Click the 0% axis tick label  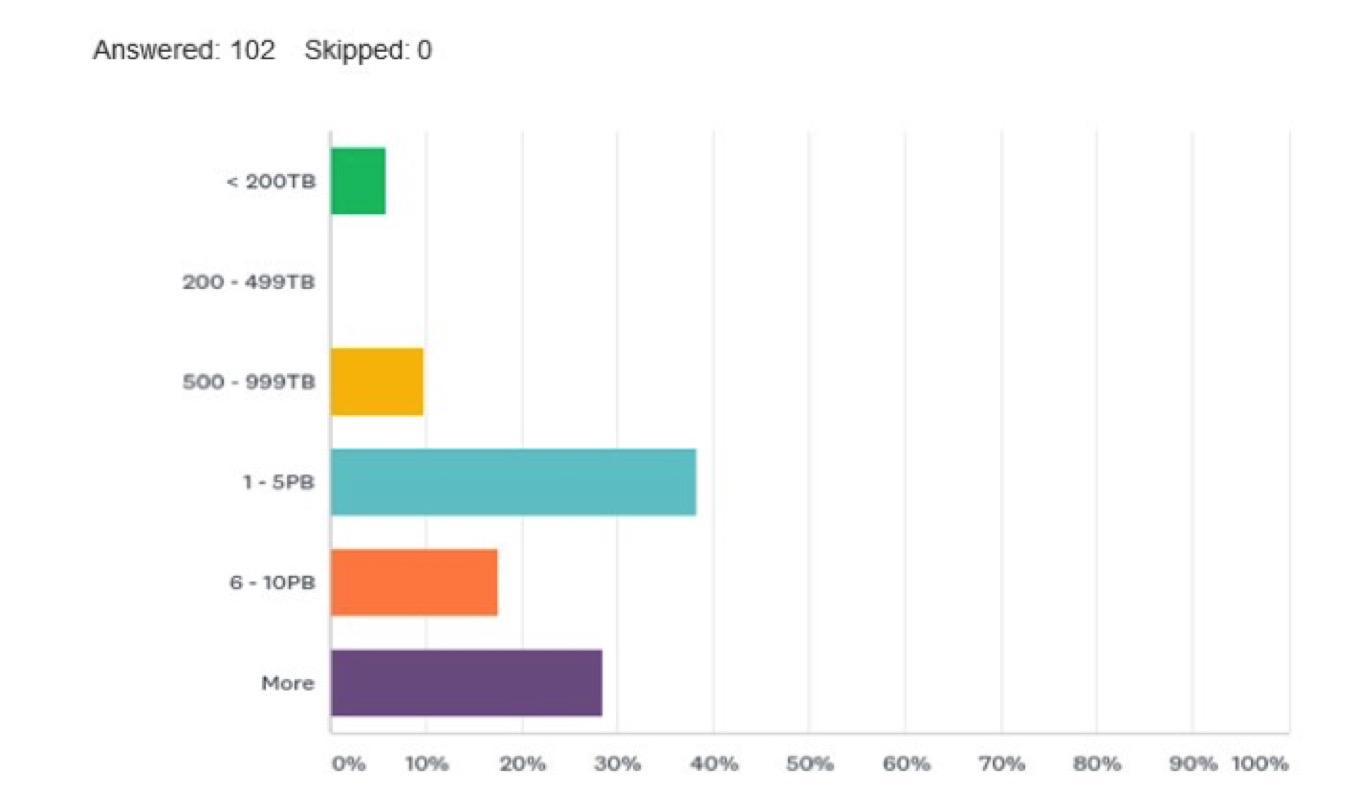[348, 765]
